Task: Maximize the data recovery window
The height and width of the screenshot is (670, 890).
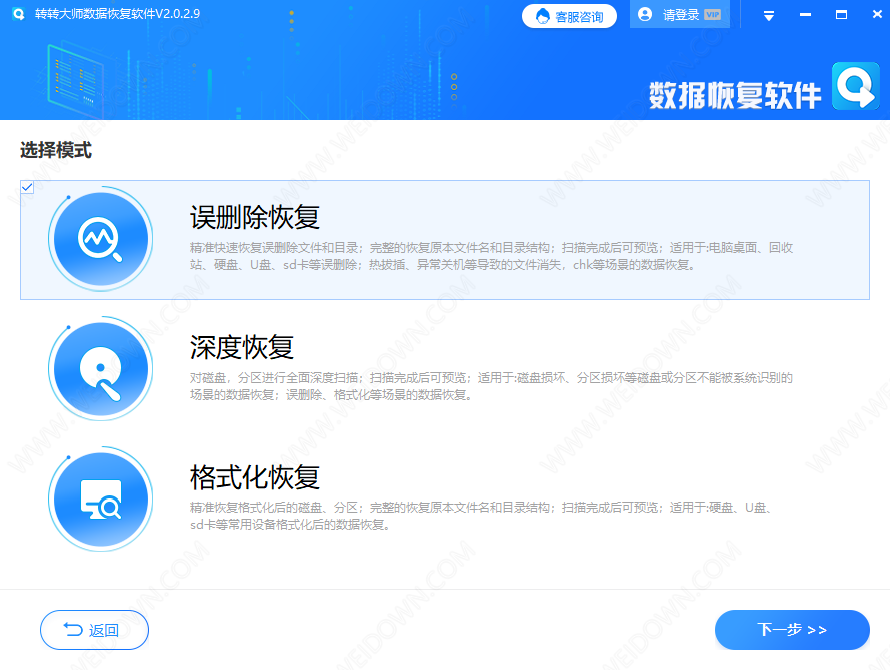Action: [842, 15]
